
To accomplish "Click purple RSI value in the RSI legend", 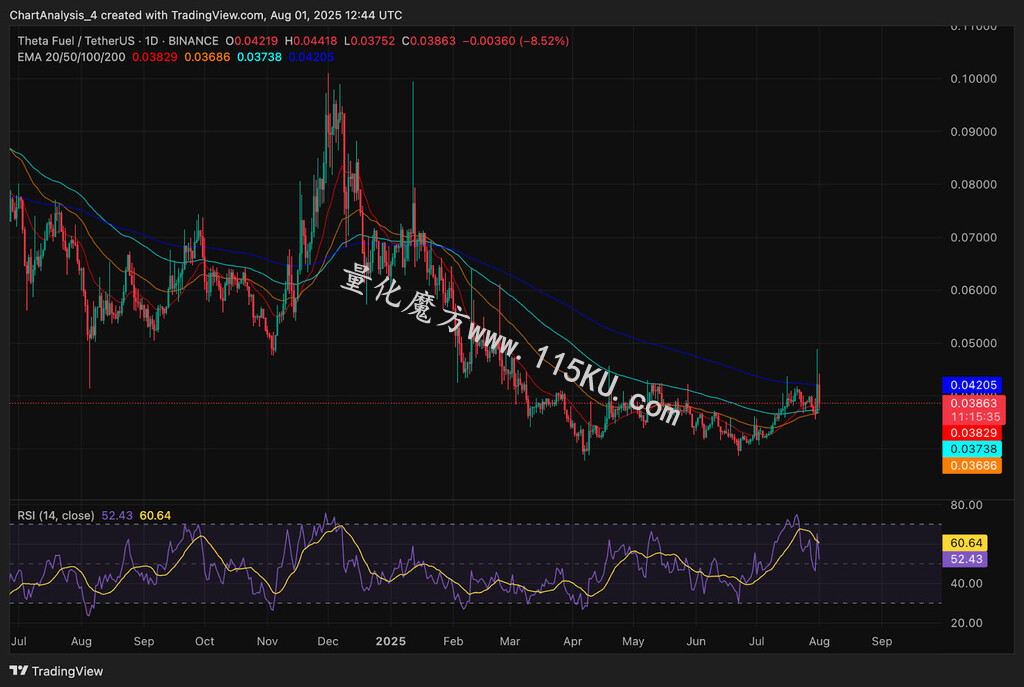I will click(117, 515).
